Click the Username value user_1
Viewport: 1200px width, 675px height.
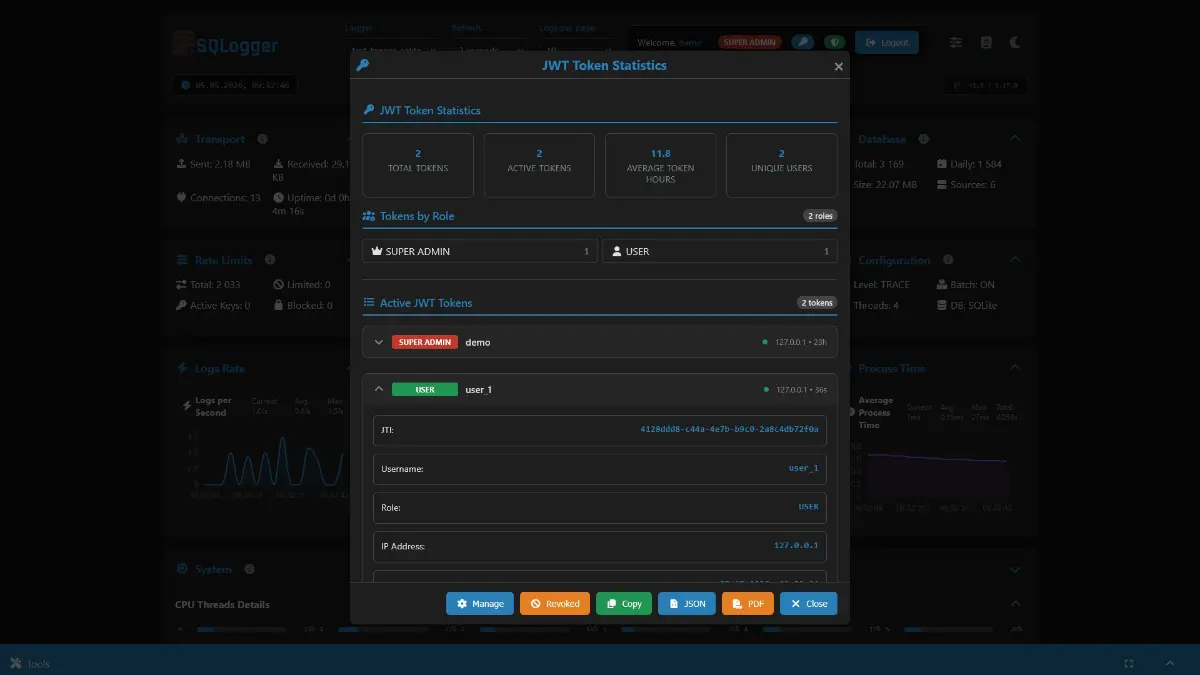(x=804, y=468)
